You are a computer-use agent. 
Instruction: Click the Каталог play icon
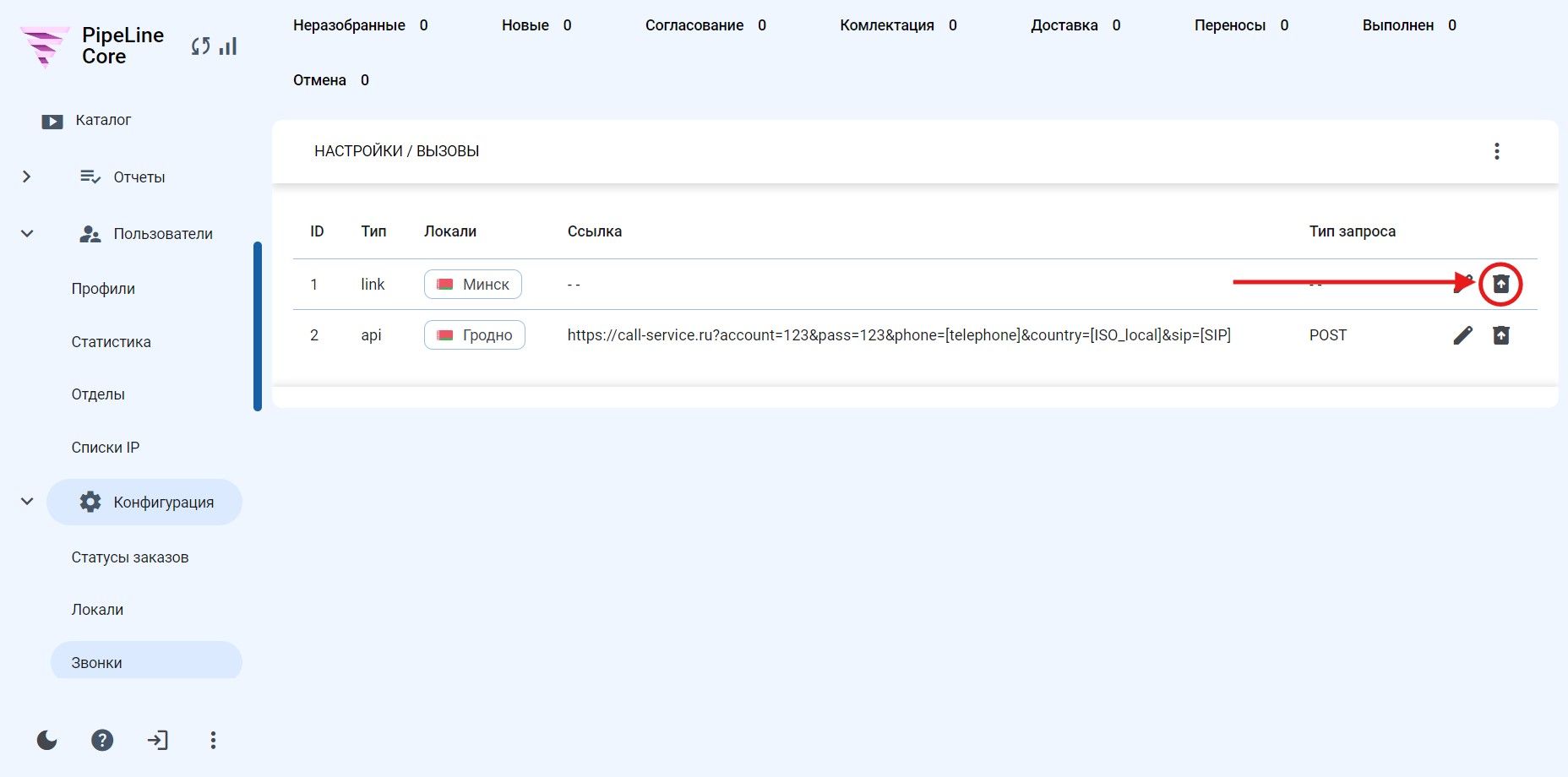point(52,122)
